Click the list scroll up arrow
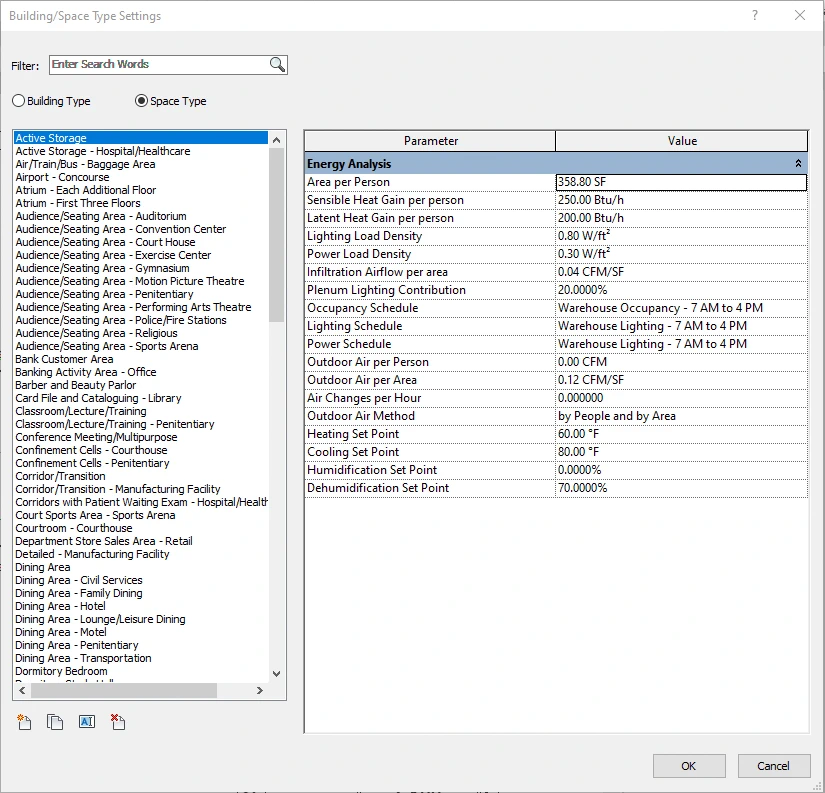 (x=276, y=140)
